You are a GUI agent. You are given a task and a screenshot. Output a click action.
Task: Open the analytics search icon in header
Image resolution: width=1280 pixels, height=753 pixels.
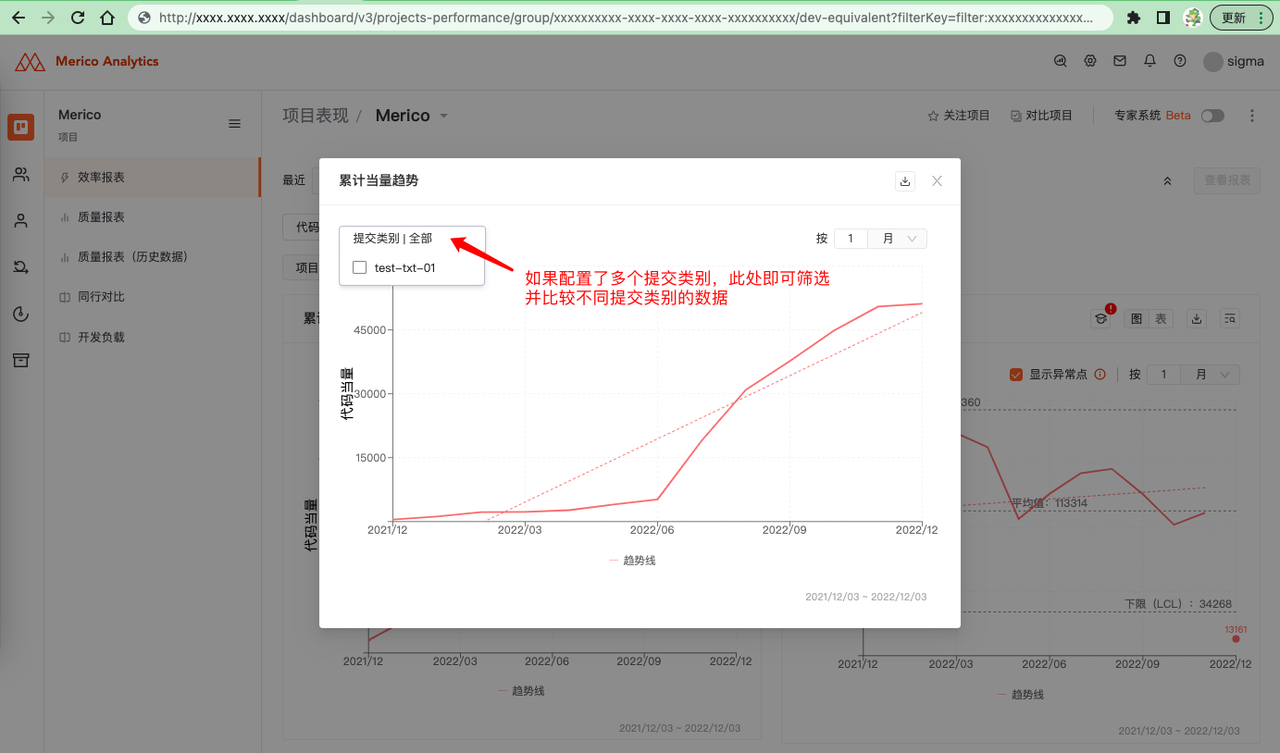click(x=1061, y=61)
